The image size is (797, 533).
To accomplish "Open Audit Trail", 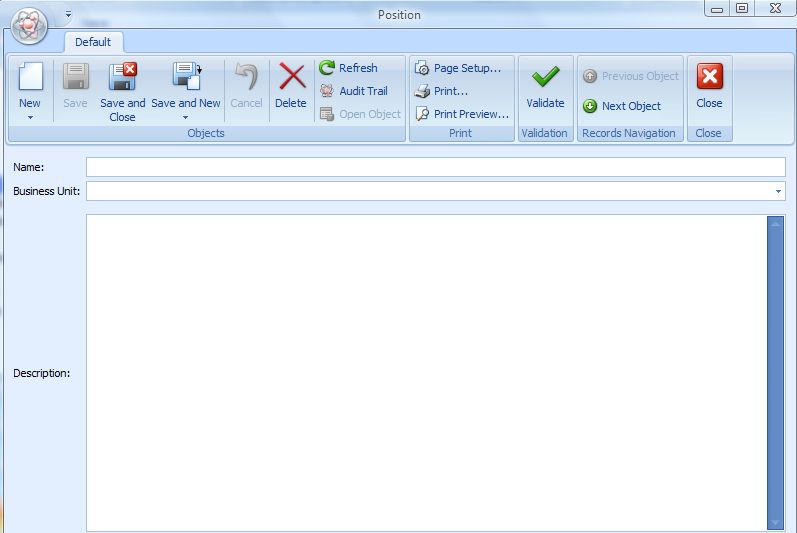I will click(x=354, y=91).
